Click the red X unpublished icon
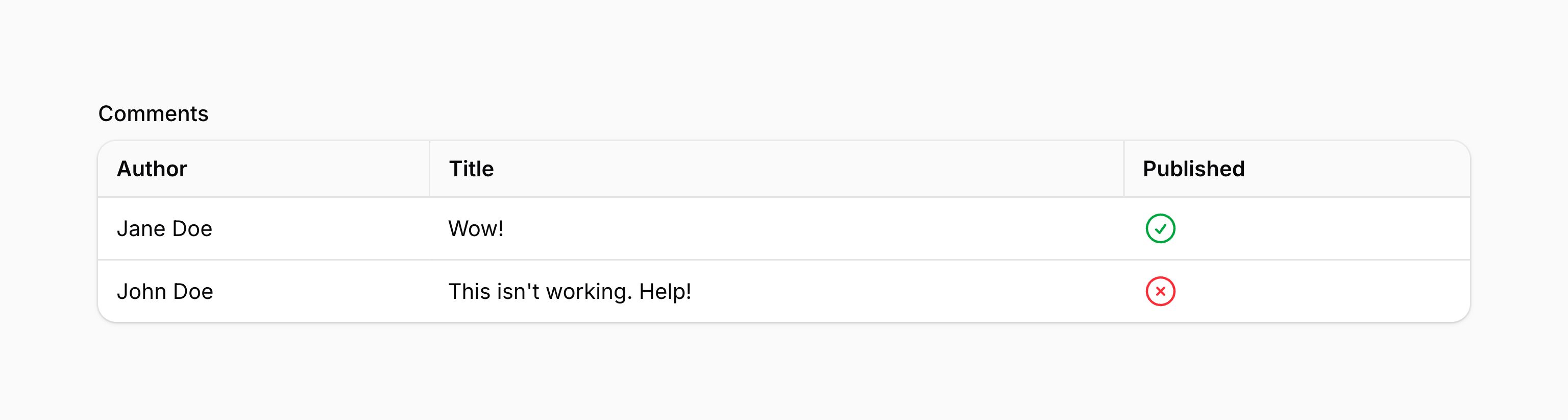1568x420 pixels. coord(1160,291)
